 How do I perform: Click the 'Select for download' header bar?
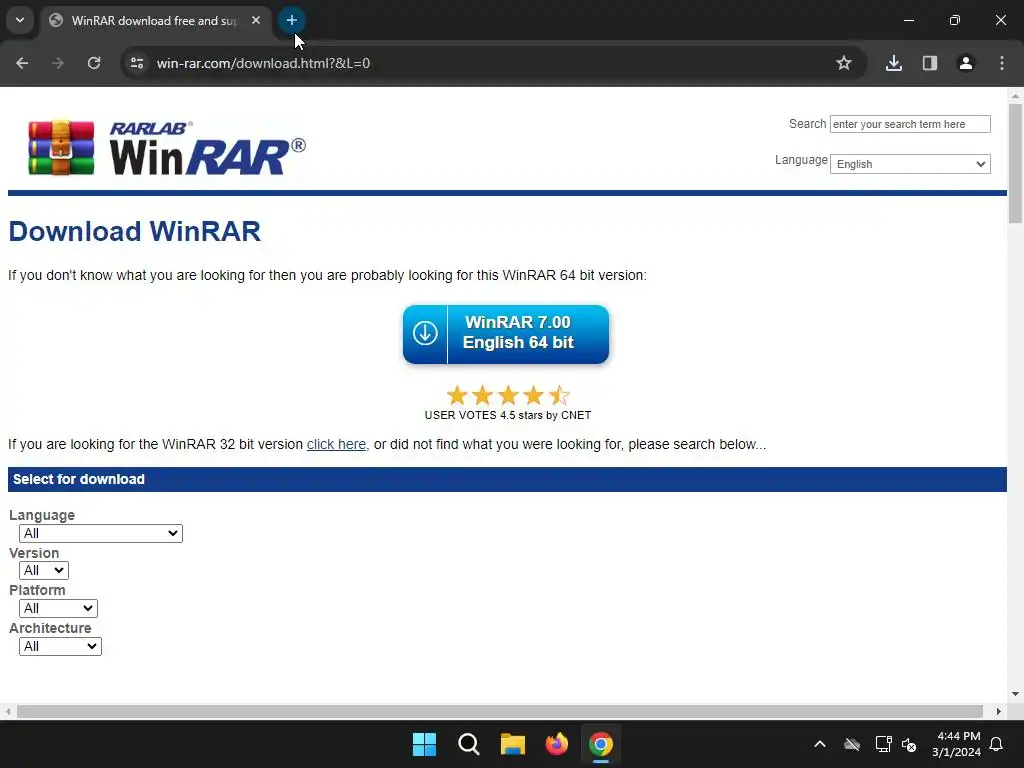click(507, 479)
